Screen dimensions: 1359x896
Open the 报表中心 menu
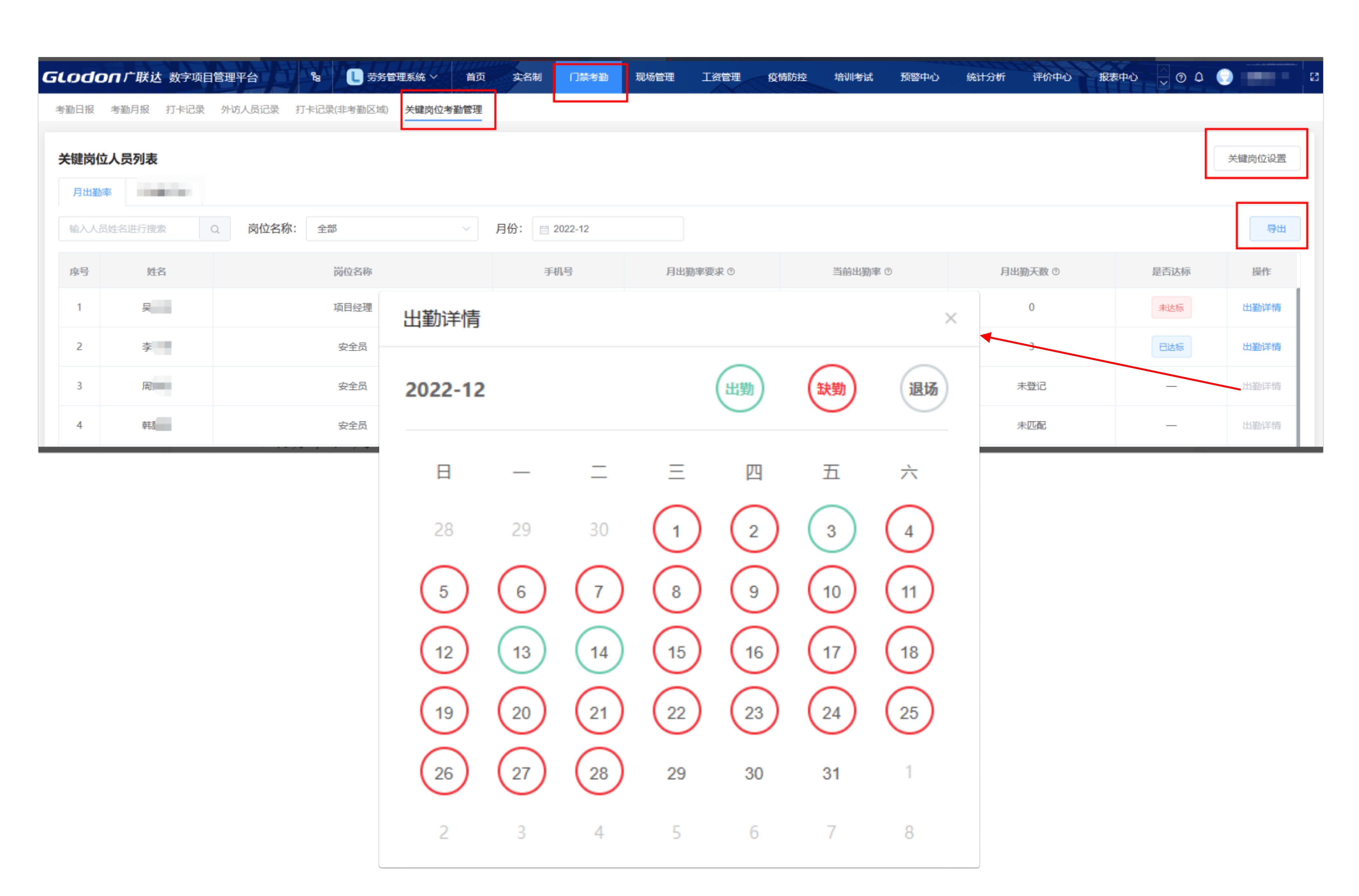coord(1118,77)
